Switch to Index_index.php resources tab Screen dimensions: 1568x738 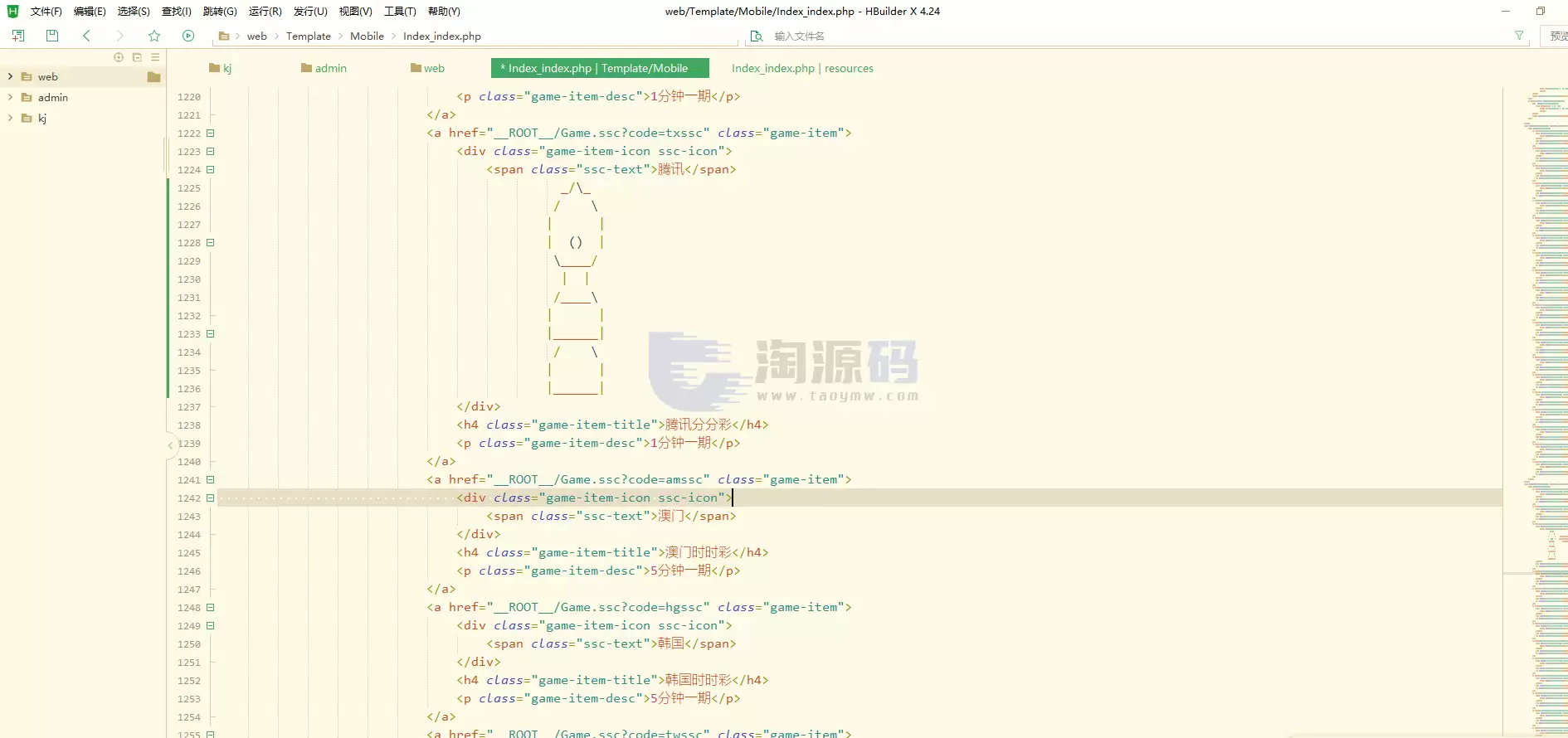coord(802,68)
